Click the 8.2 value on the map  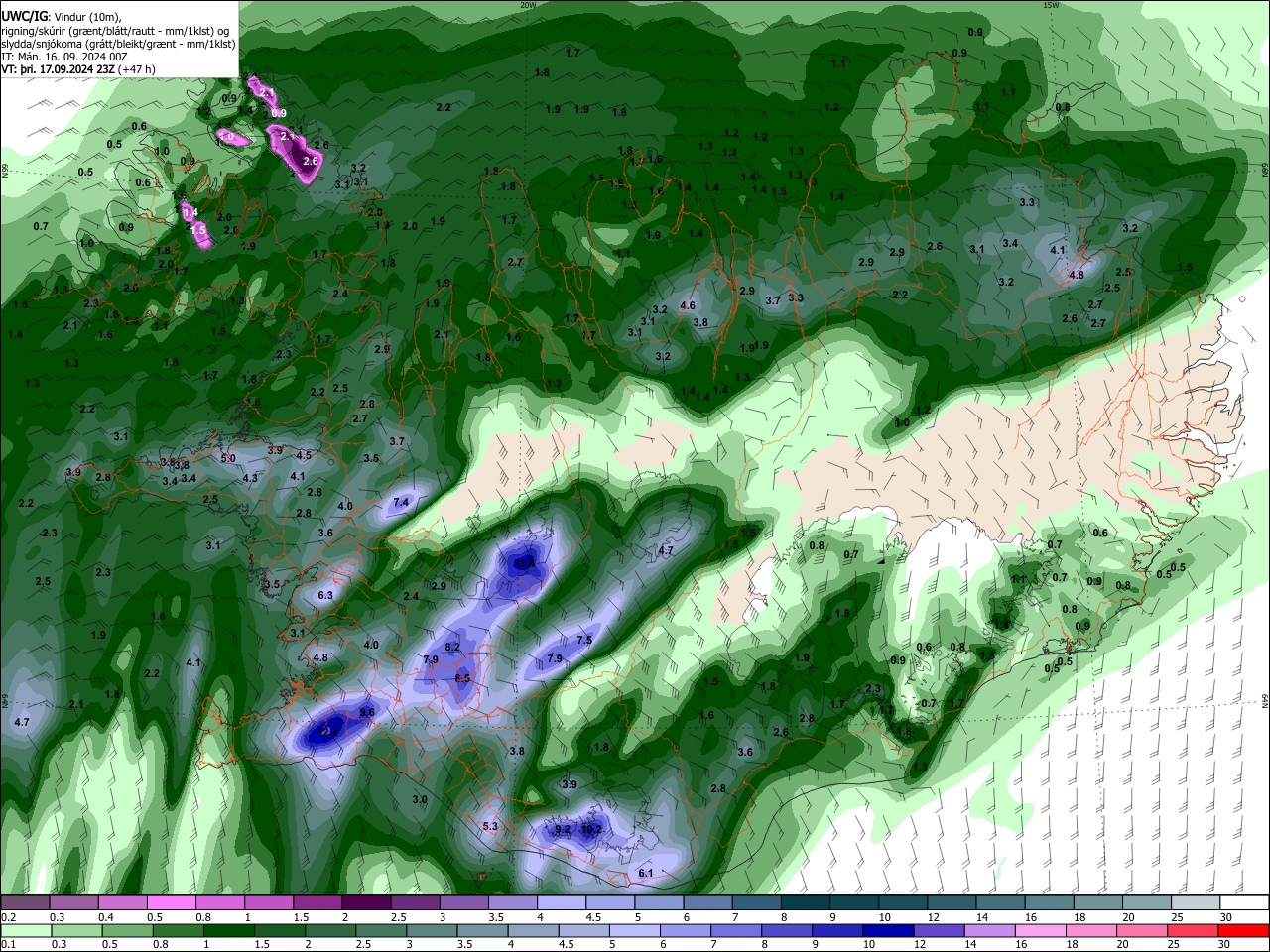pyautogui.click(x=452, y=647)
